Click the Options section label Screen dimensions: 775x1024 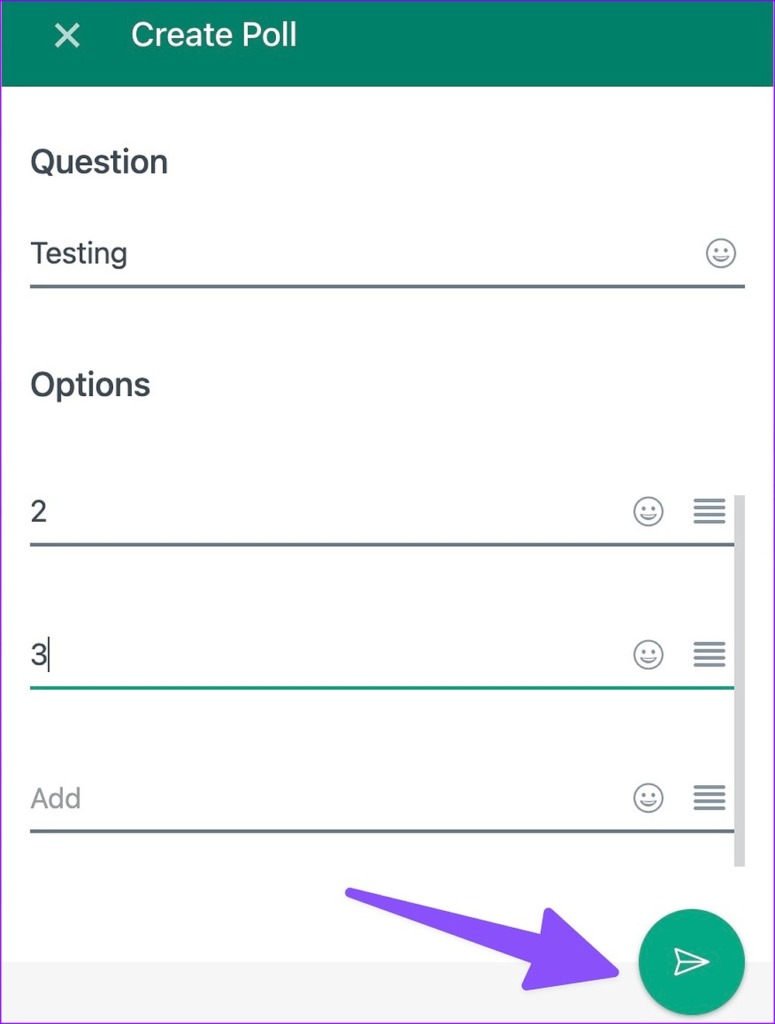(91, 384)
